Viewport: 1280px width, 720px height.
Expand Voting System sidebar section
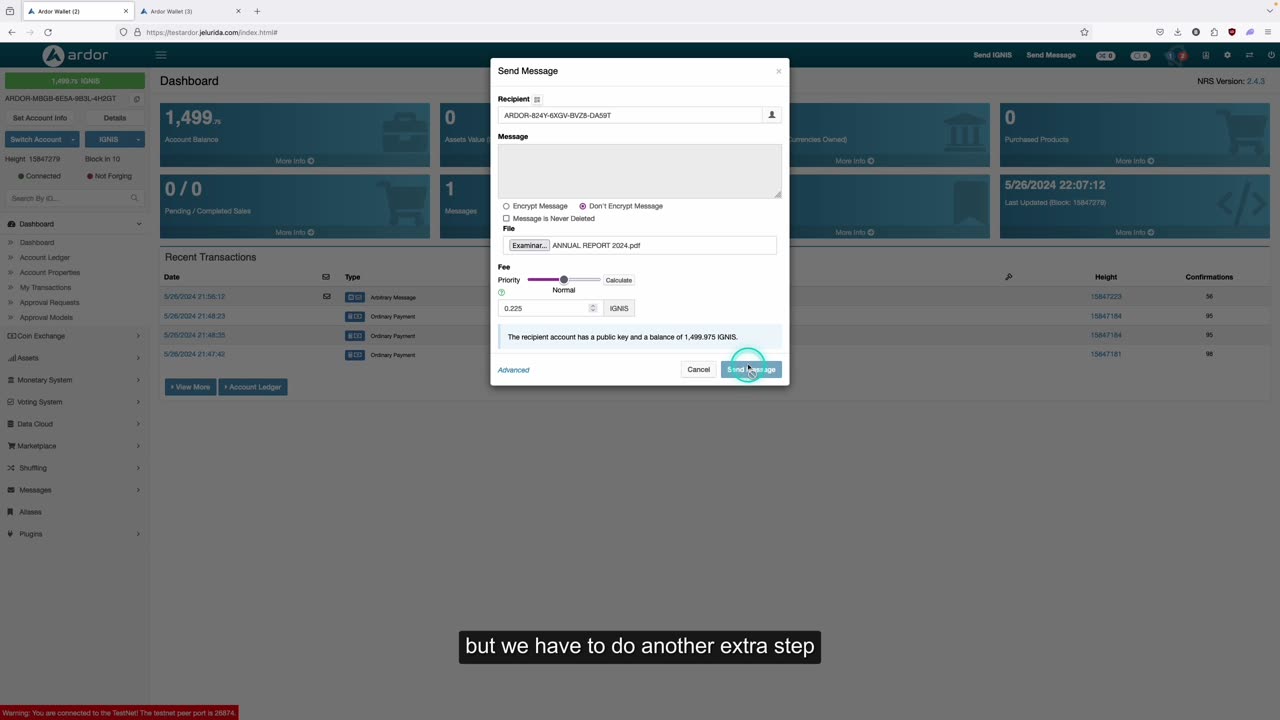(x=75, y=402)
